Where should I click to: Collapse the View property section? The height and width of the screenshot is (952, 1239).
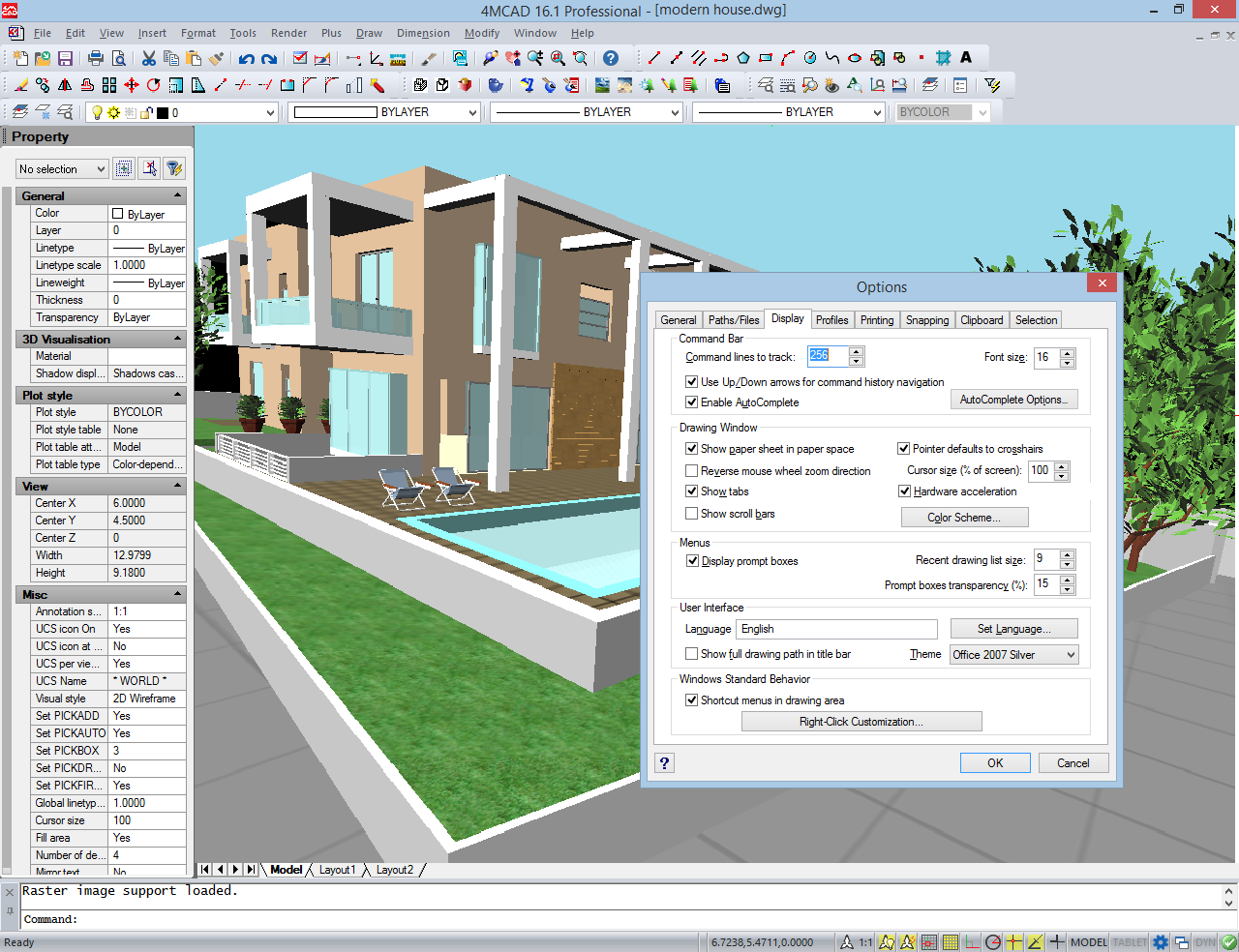tap(177, 486)
